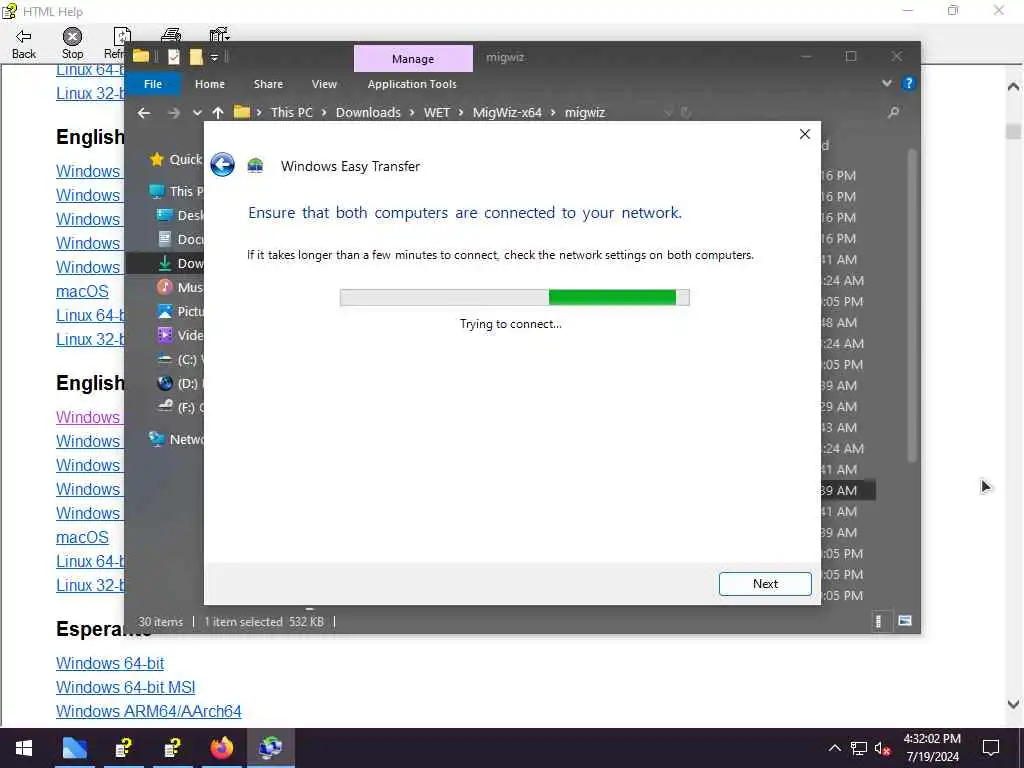Click the green connection progress bar
The width and height of the screenshot is (1024, 768).
coord(515,298)
